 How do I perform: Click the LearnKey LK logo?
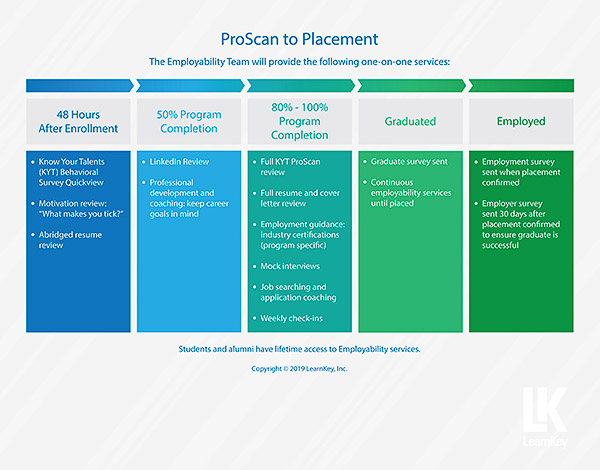pos(545,417)
